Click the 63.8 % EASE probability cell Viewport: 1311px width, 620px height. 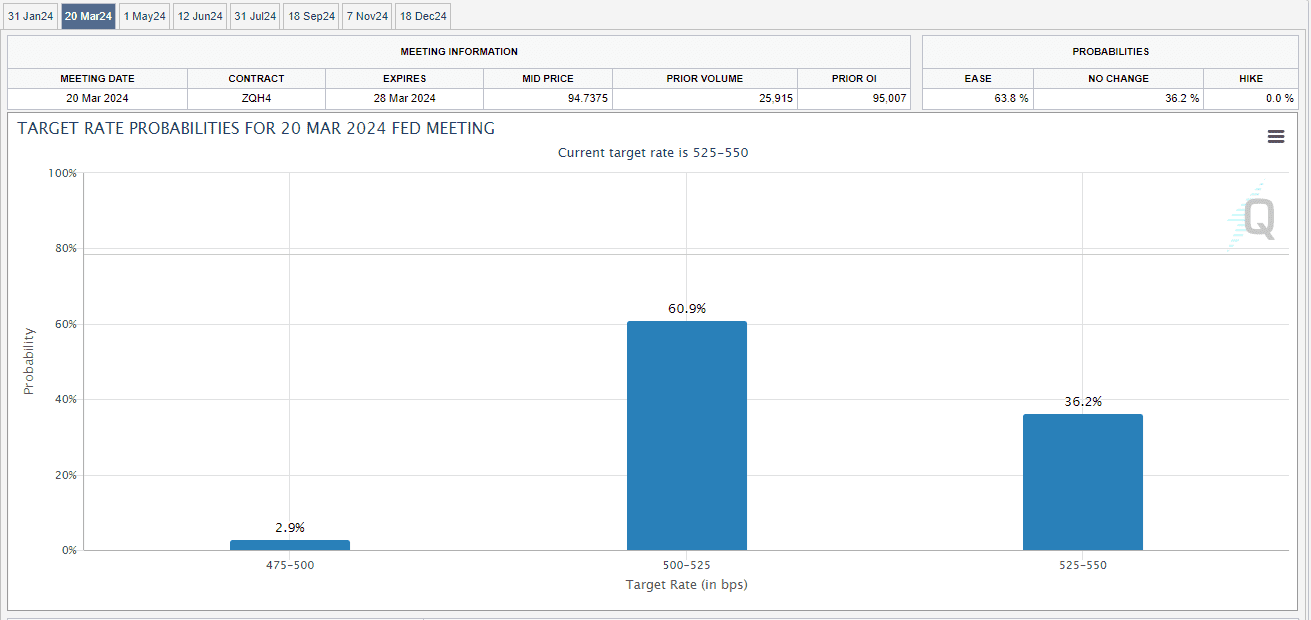[977, 98]
